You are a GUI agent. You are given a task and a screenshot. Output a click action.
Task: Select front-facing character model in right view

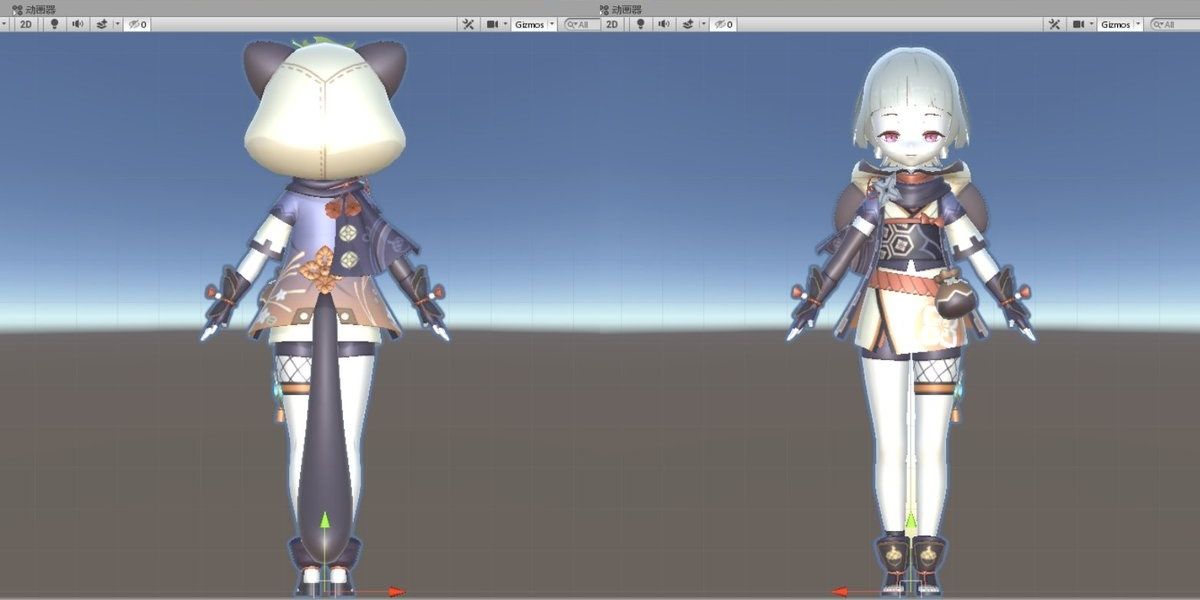click(x=911, y=320)
